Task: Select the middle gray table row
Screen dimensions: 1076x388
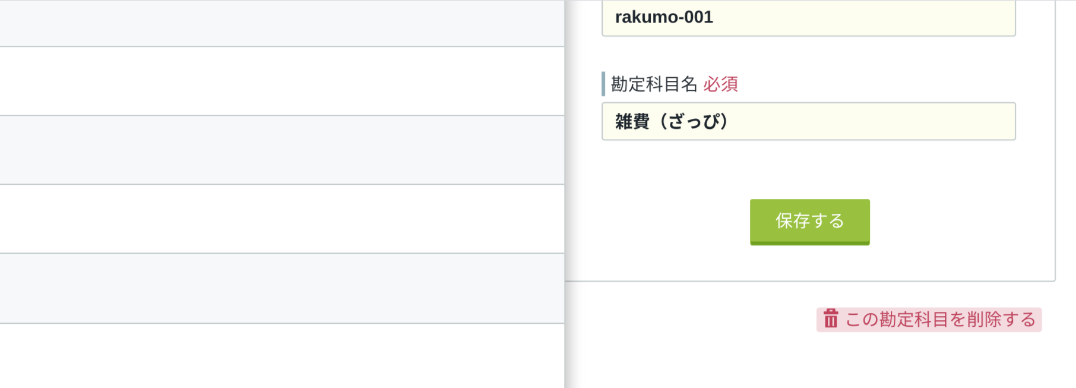Action: click(x=282, y=150)
